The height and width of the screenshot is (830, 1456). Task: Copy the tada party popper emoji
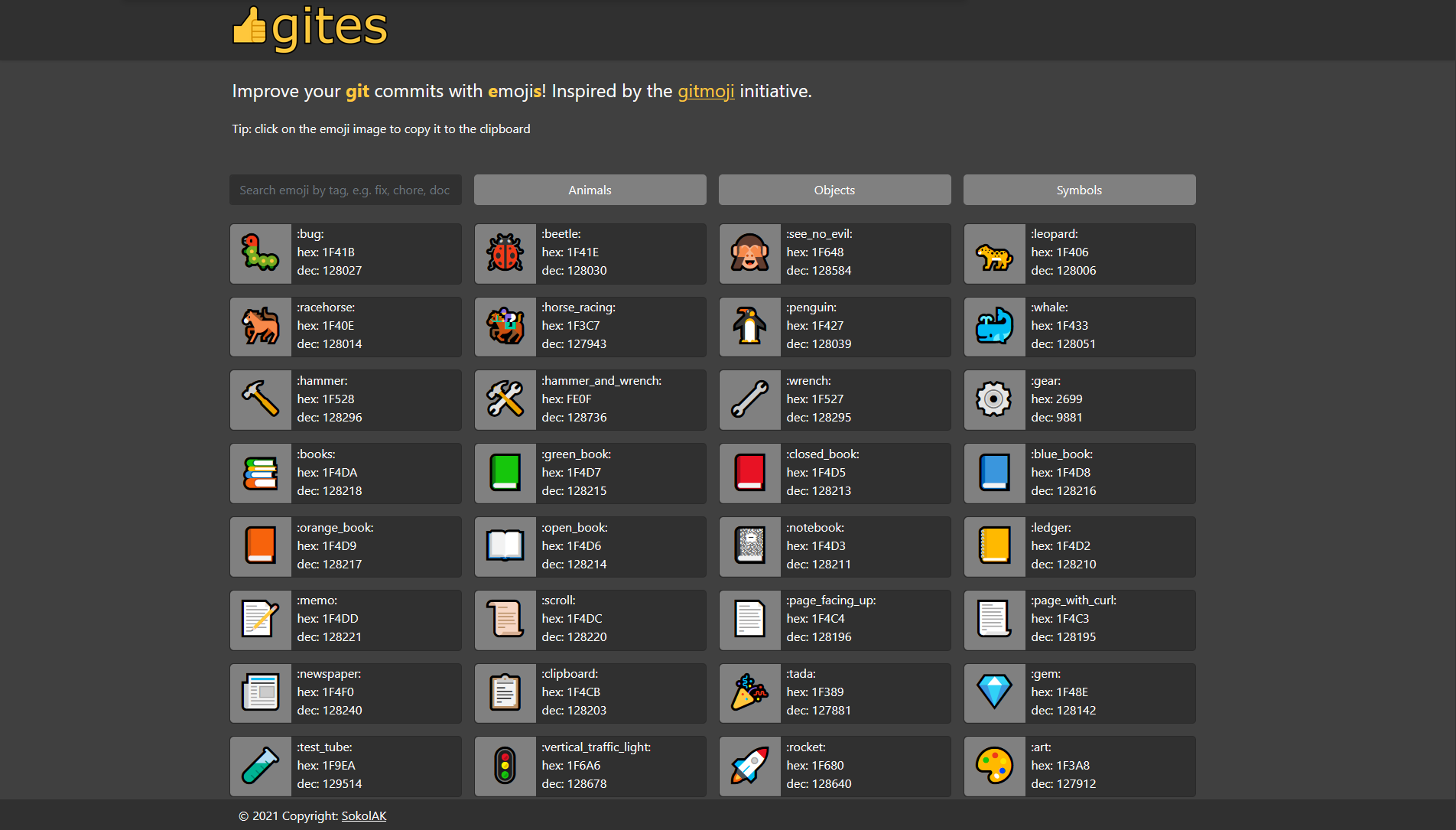tap(749, 692)
